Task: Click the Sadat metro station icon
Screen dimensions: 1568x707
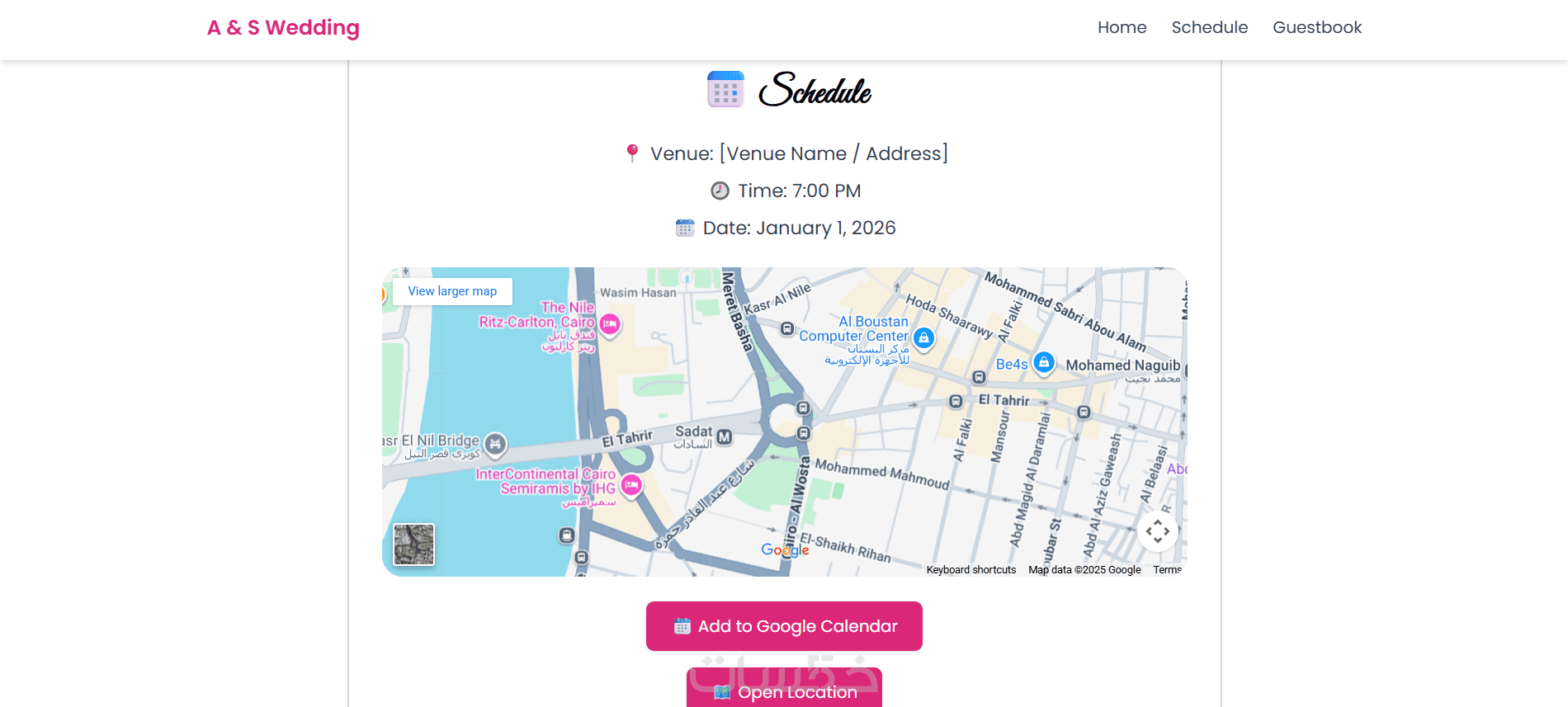Action: (x=724, y=436)
